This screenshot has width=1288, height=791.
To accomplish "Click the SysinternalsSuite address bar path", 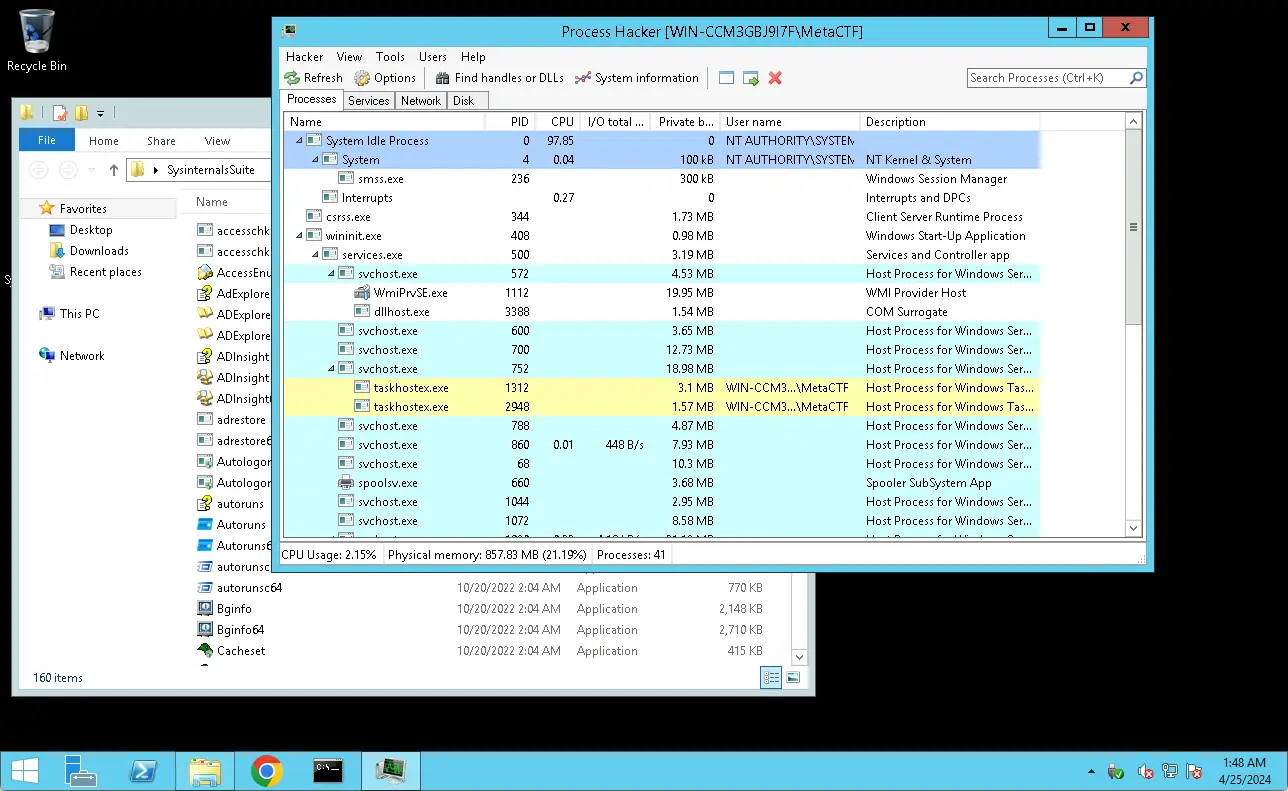I will tap(211, 170).
